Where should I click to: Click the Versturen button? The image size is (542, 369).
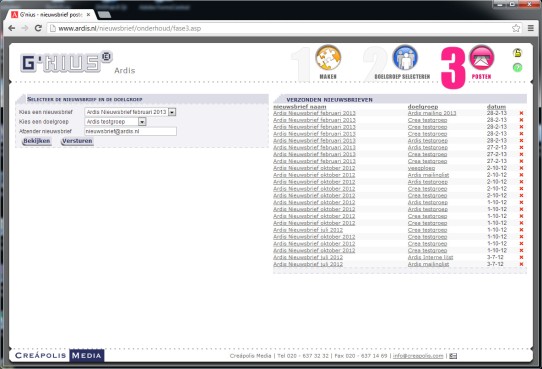pyautogui.click(x=77, y=141)
